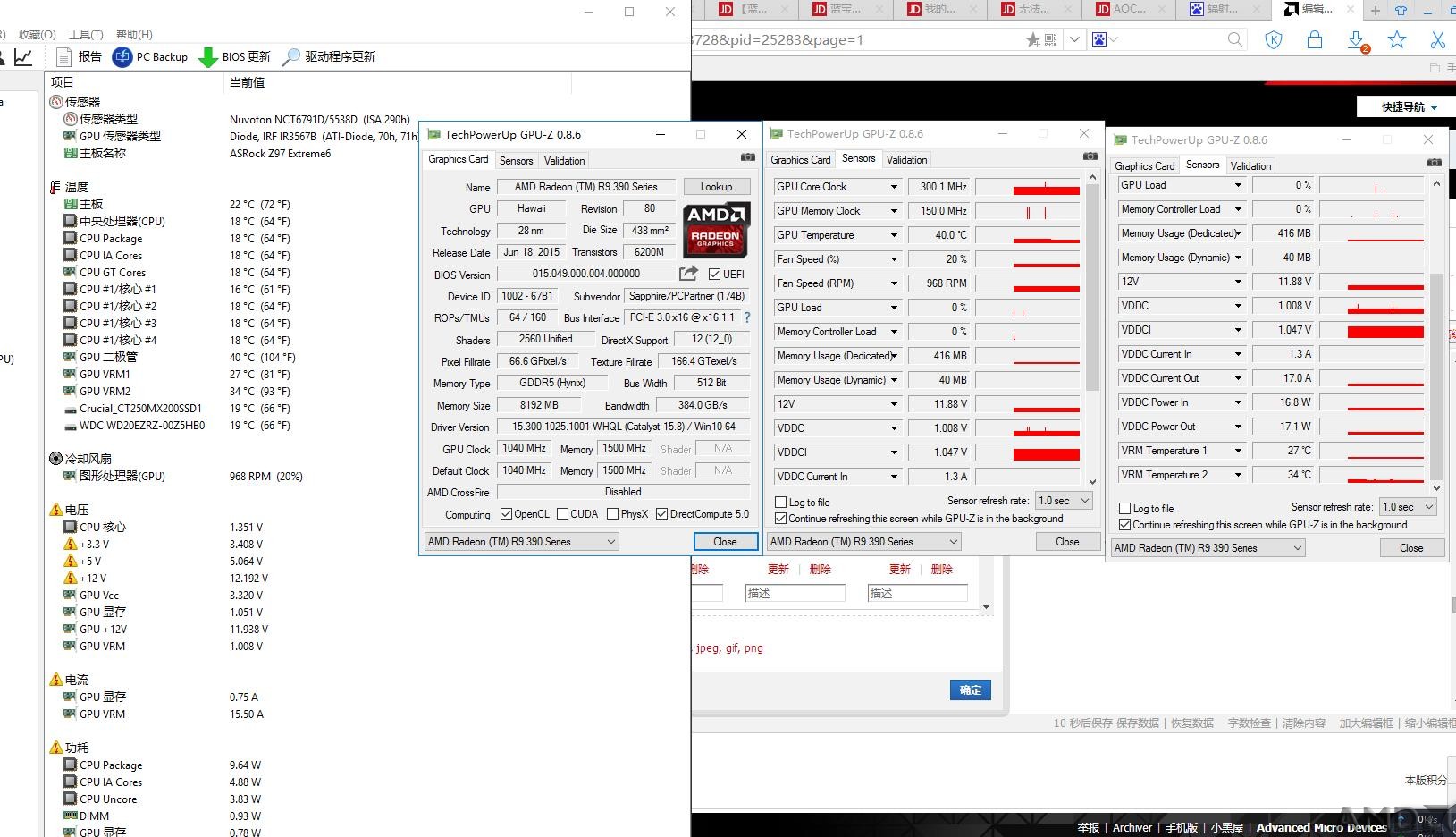
Task: Open VDDC Power In dropdown in rightmost GPU-Z
Action: [1238, 402]
